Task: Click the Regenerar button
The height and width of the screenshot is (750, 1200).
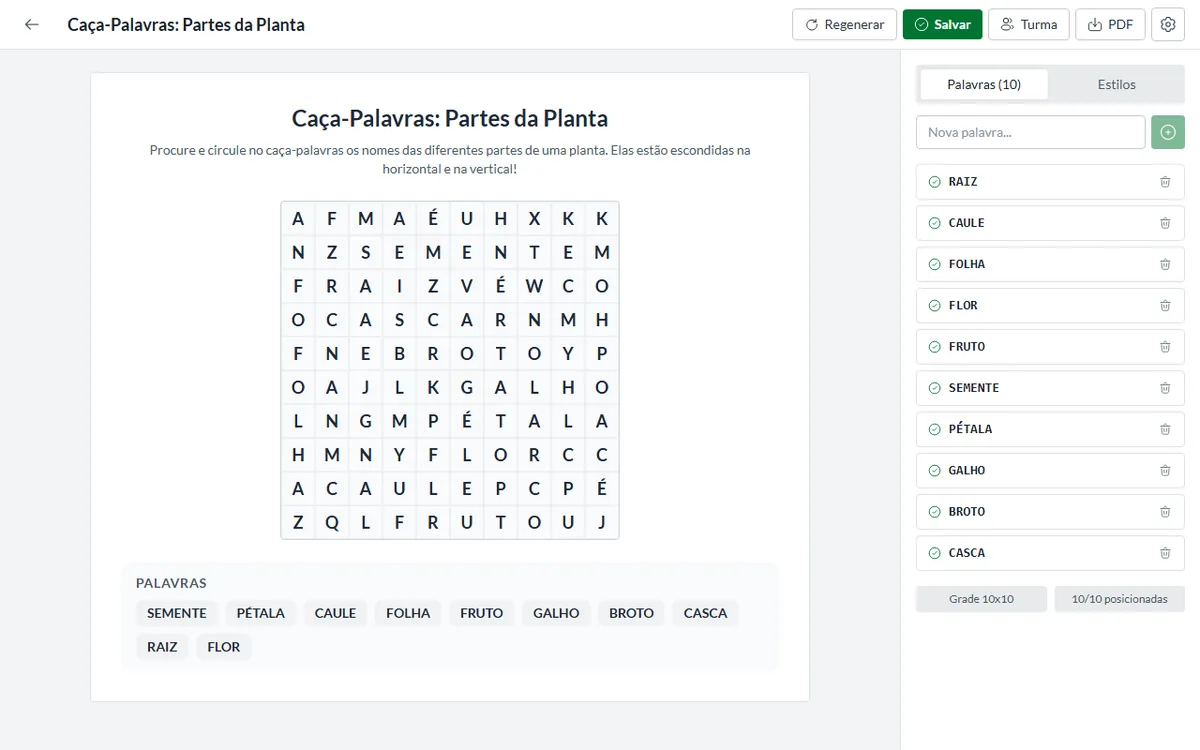Action: pyautogui.click(x=844, y=25)
